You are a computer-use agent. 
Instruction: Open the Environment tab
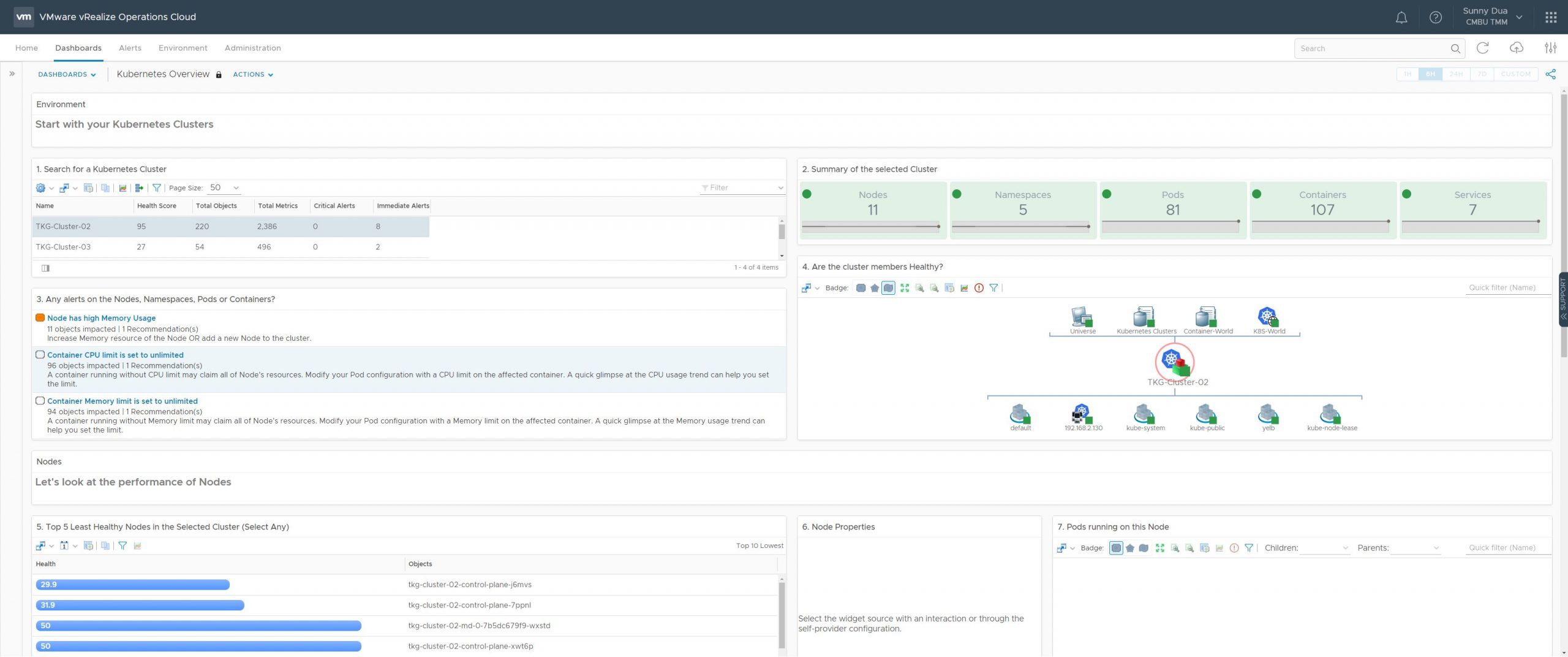[x=183, y=48]
